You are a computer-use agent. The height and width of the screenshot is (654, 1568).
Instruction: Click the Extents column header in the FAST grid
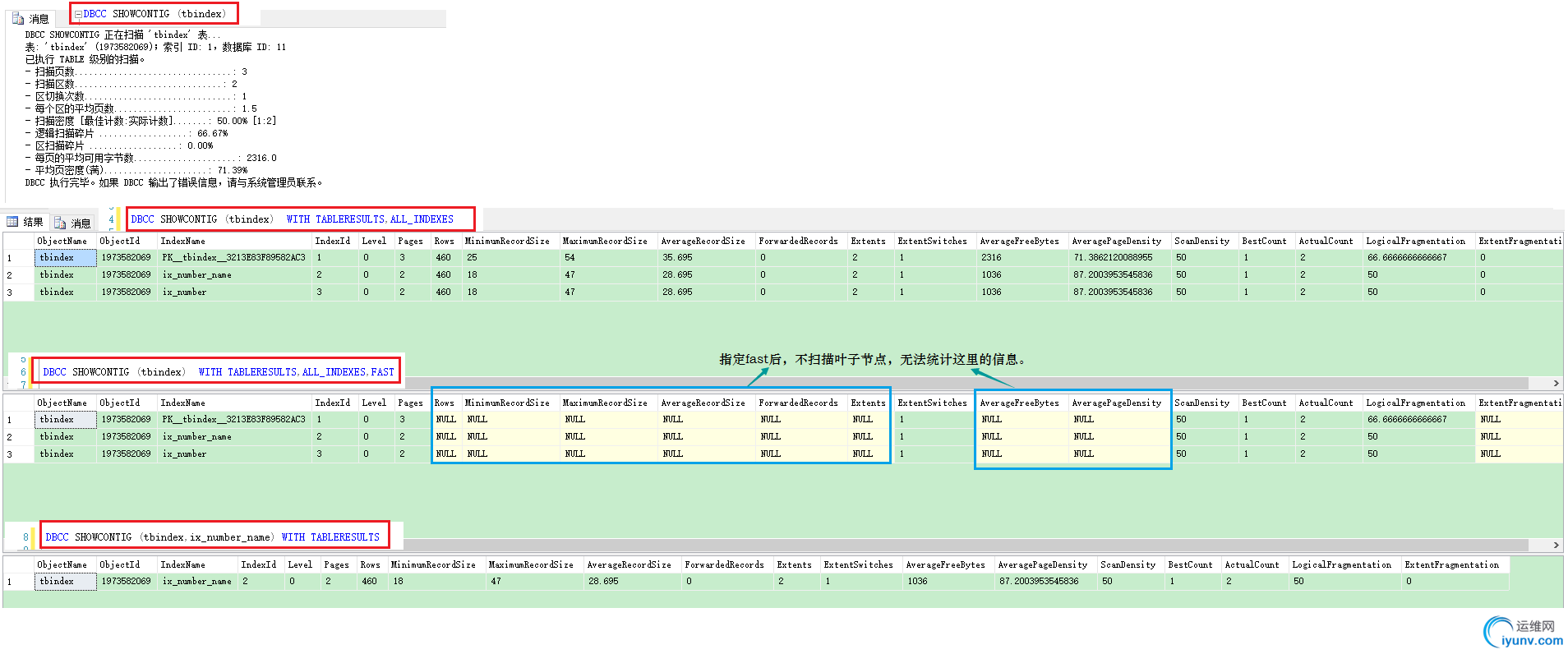869,403
